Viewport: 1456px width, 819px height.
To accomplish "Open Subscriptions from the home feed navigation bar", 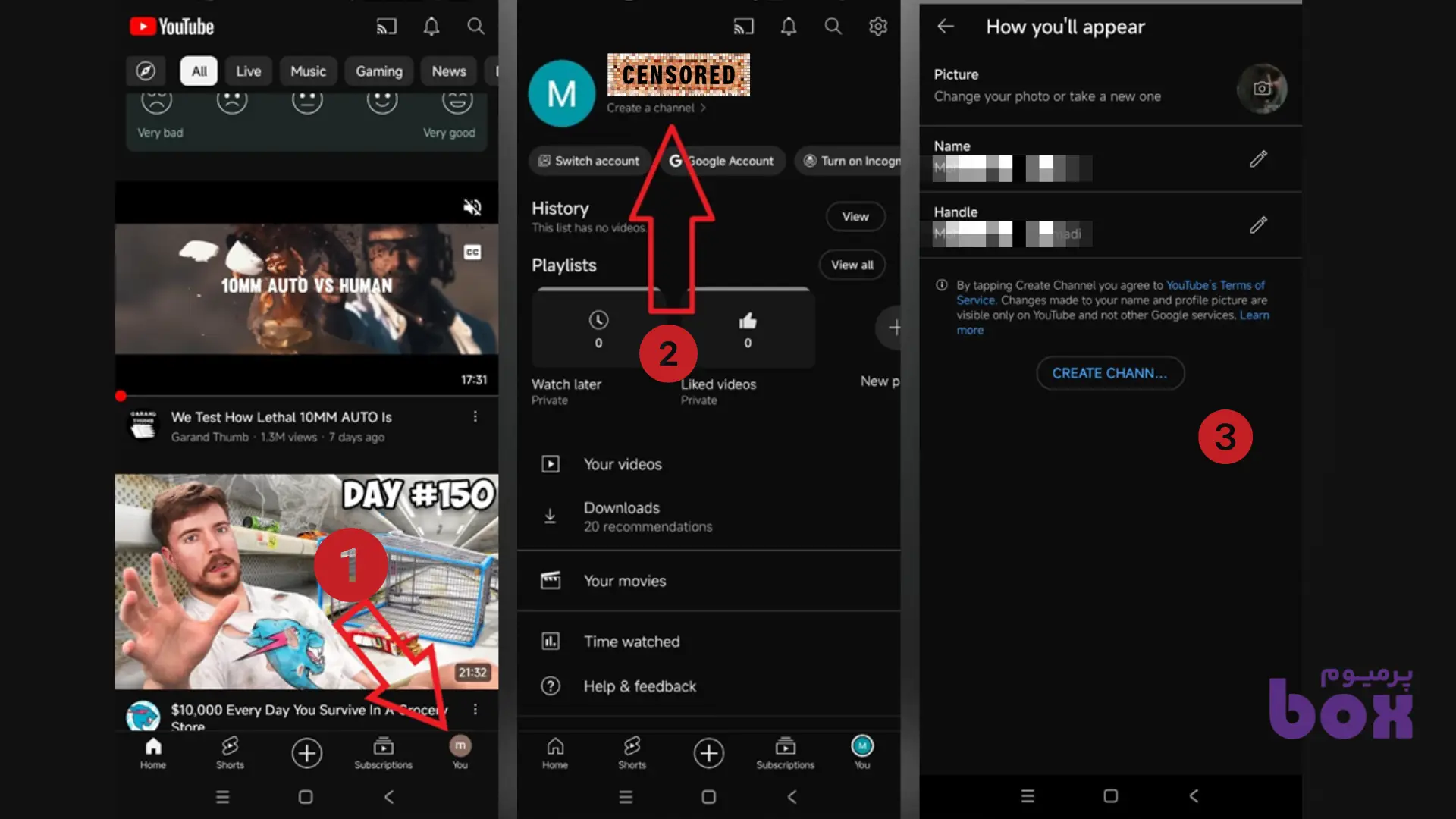I will pos(384,753).
